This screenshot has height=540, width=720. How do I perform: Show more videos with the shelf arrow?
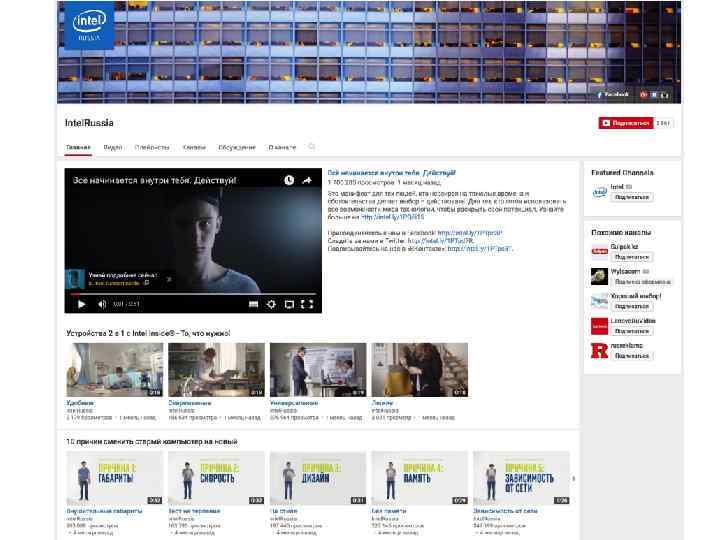(x=574, y=478)
